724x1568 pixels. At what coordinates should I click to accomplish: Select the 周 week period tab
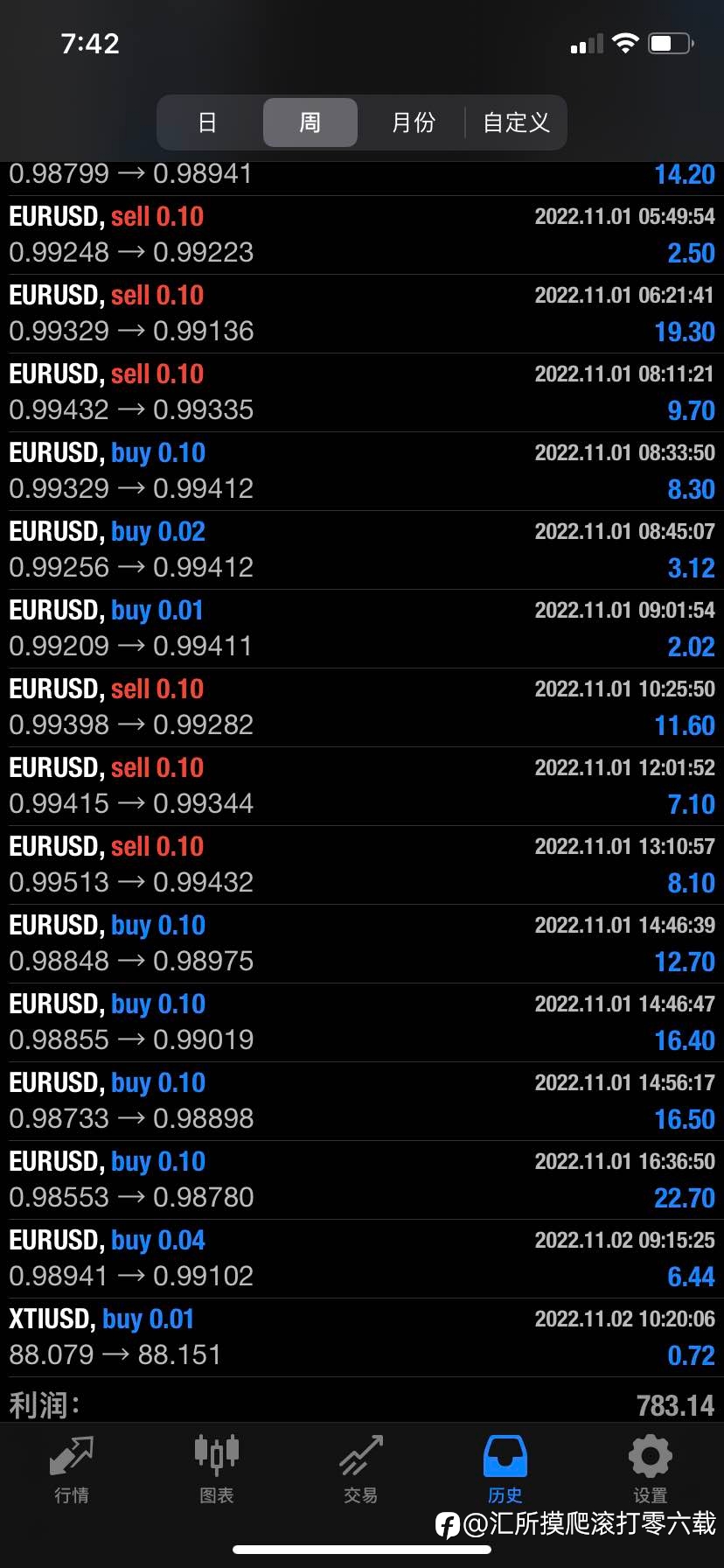[310, 122]
